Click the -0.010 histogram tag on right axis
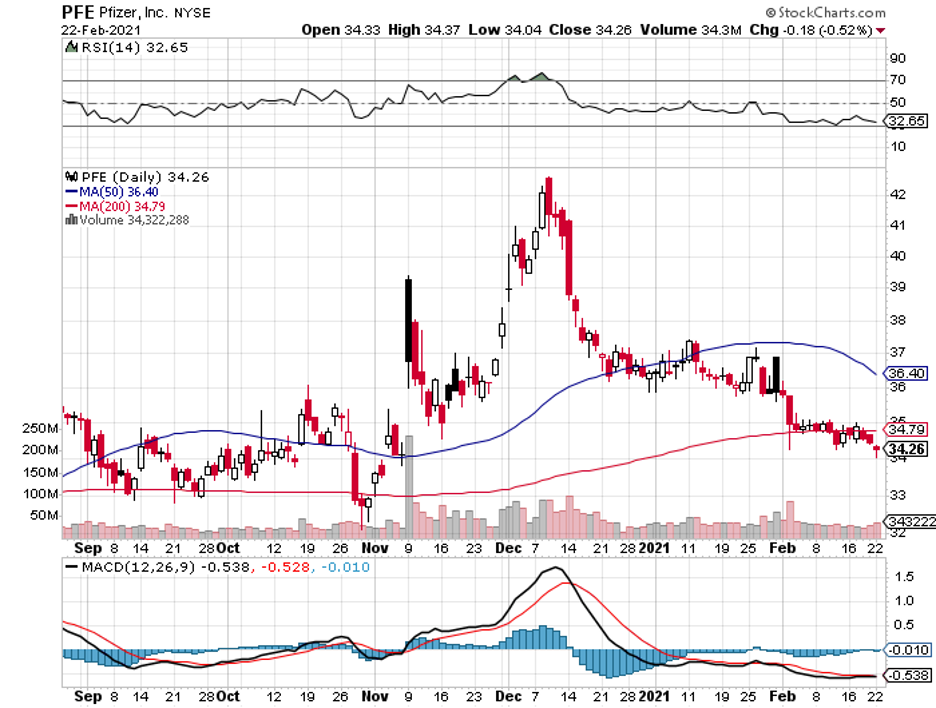The image size is (936, 708). tap(906, 649)
